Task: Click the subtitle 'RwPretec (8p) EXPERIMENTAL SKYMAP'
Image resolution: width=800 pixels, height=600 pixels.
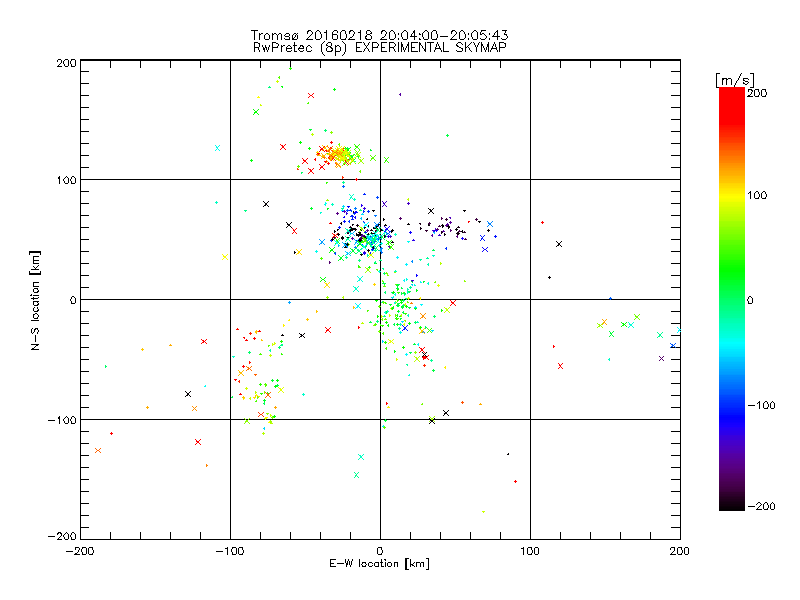Action: [x=380, y=48]
